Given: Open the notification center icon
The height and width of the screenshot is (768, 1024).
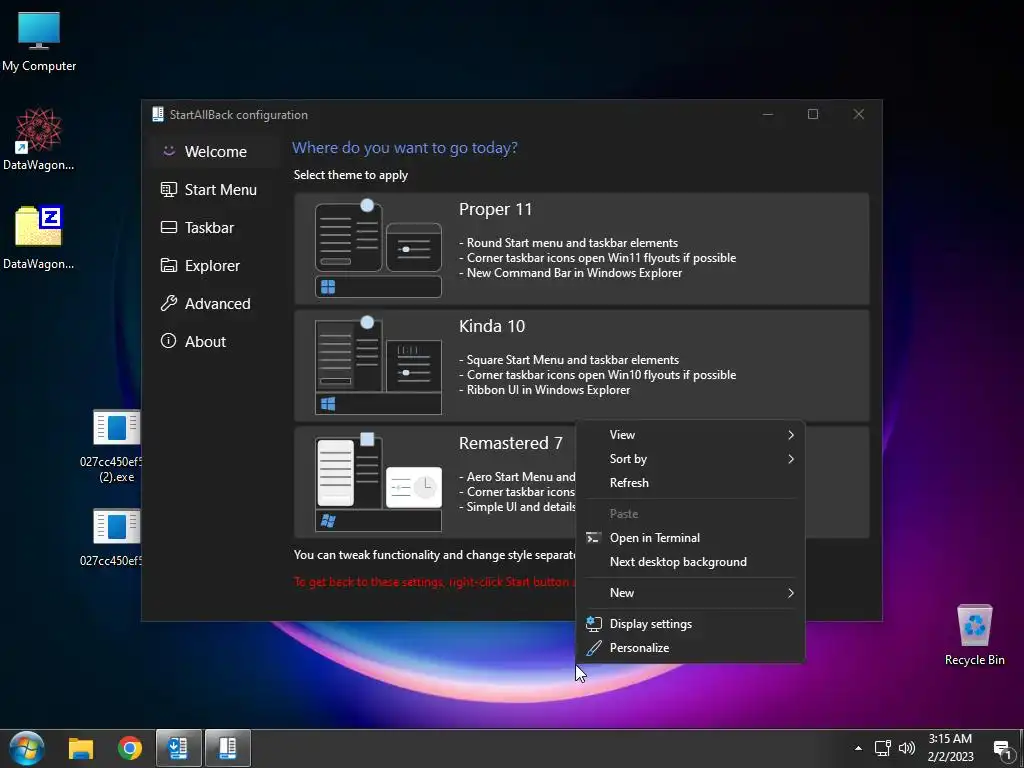Looking at the screenshot, I should pyautogui.click(x=1002, y=750).
